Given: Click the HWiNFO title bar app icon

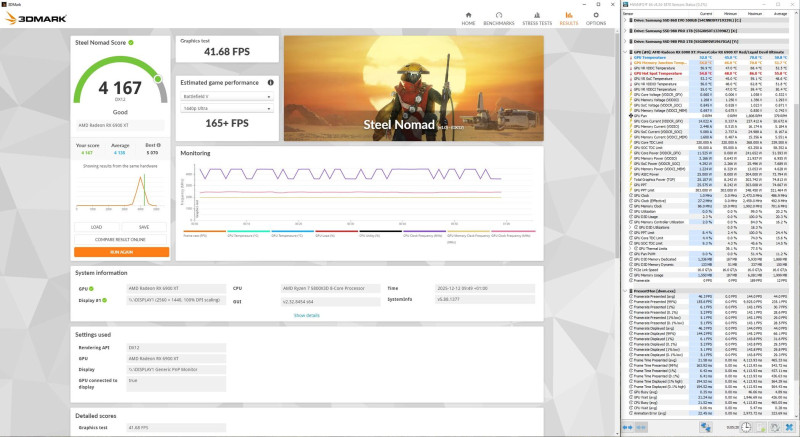Looking at the screenshot, I should [x=626, y=4].
